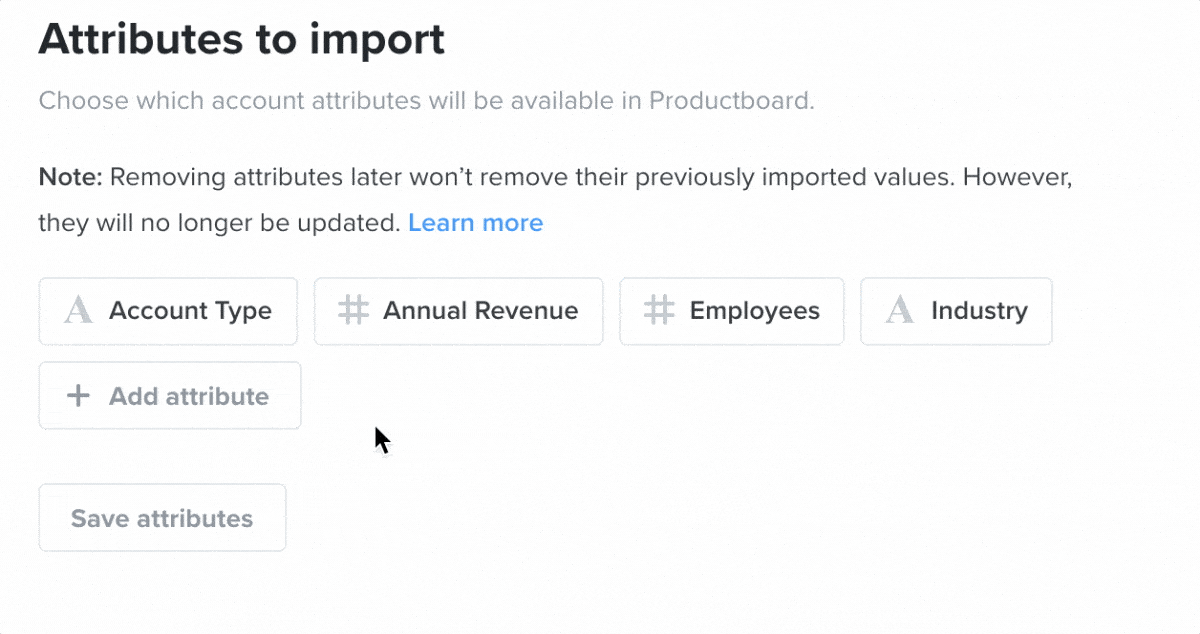Pick the Industry attribute label
This screenshot has height=634, width=1200.
coord(979,311)
